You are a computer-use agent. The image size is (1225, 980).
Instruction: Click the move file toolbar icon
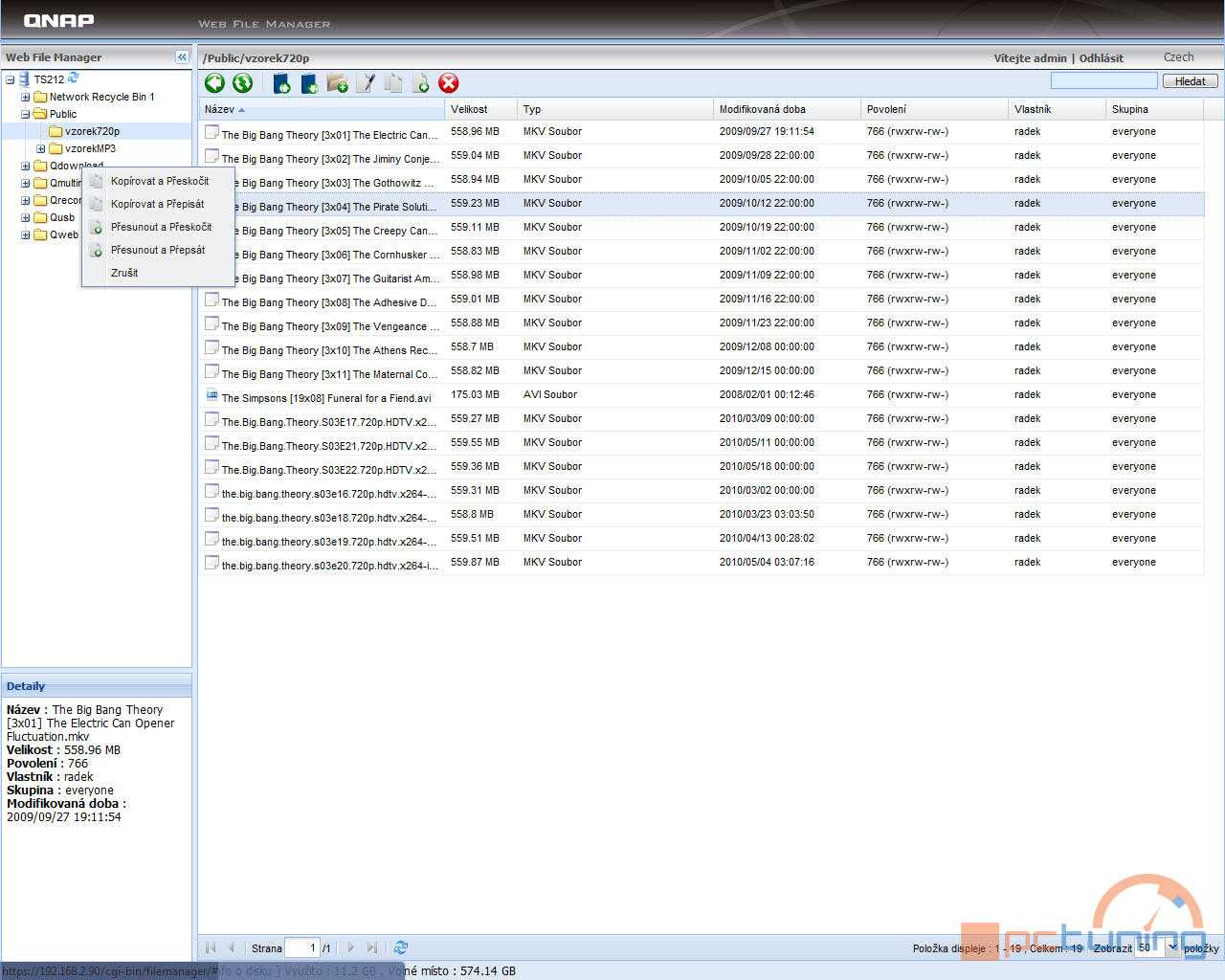coord(421,83)
